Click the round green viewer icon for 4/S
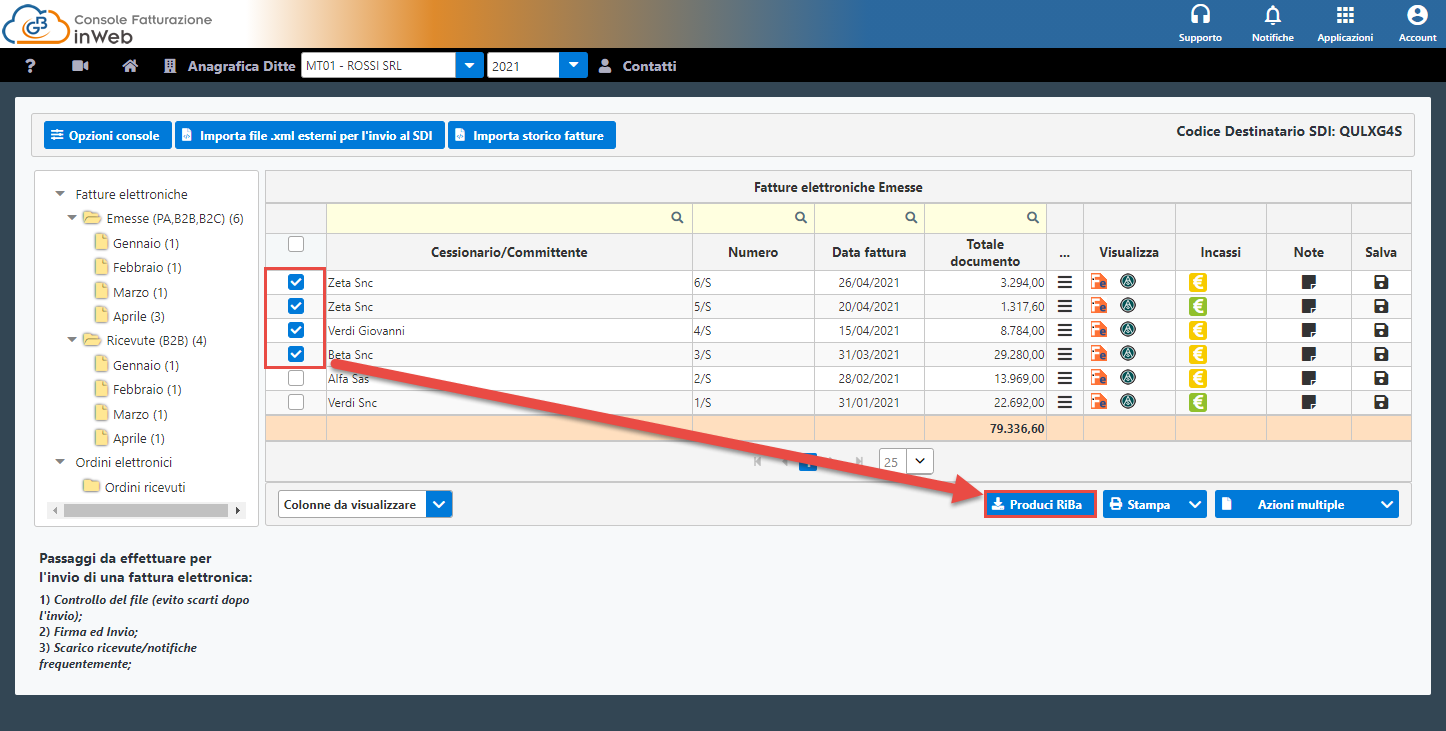This screenshot has height=731, width=1446. [1128, 330]
